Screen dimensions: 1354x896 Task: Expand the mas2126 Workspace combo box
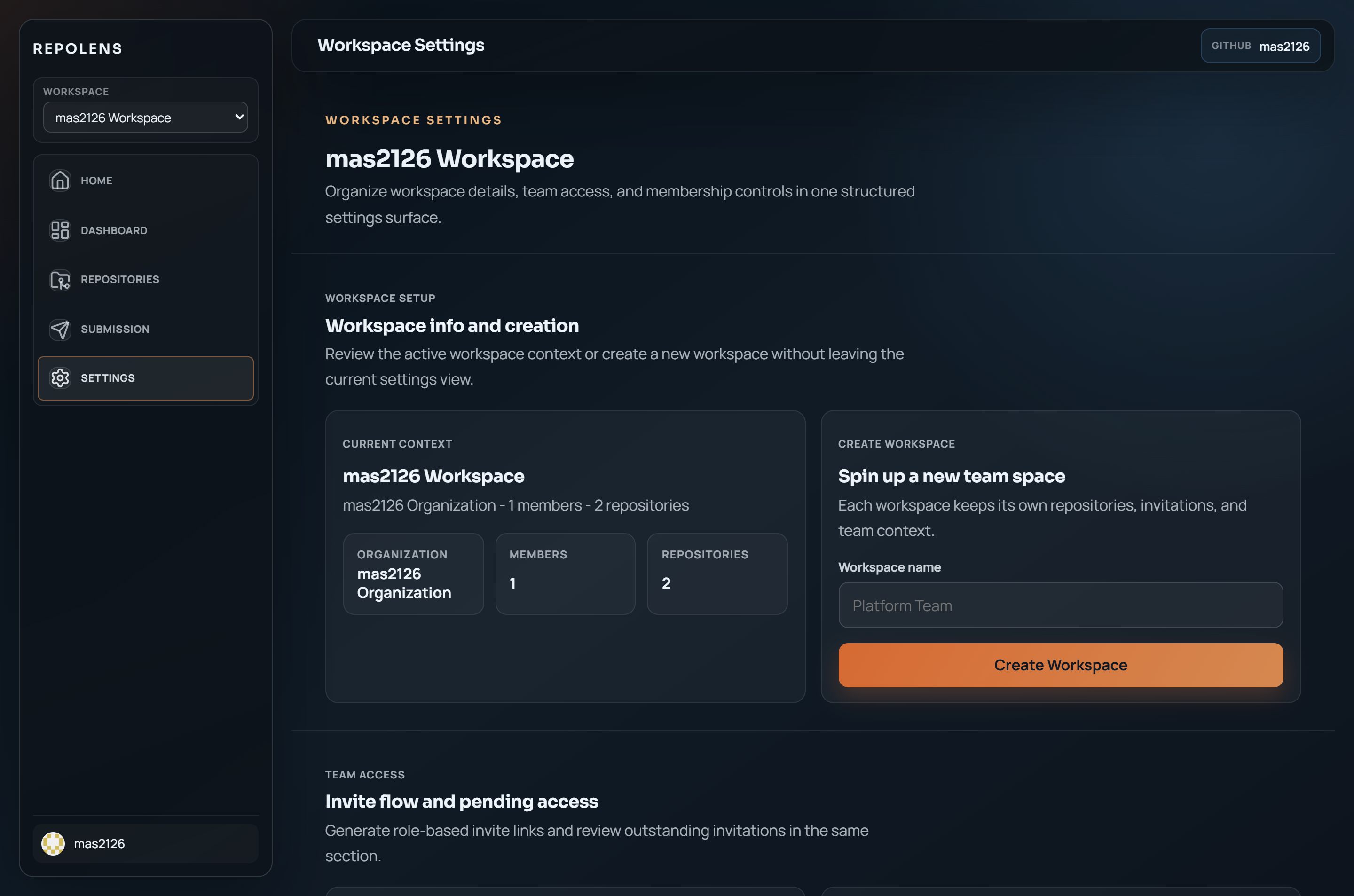[x=145, y=117]
